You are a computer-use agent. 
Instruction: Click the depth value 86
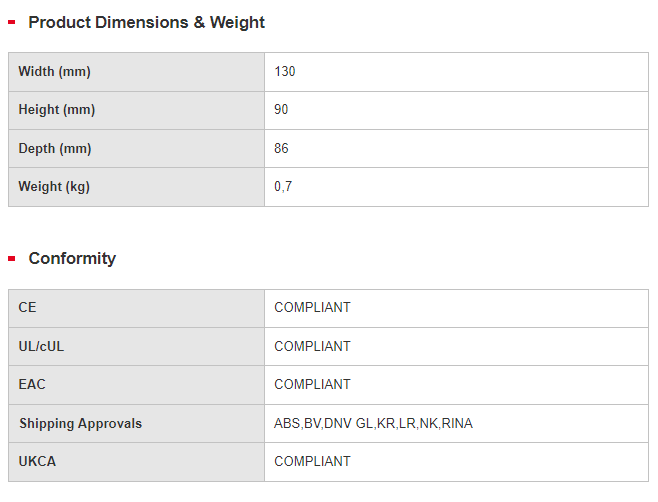[281, 149]
